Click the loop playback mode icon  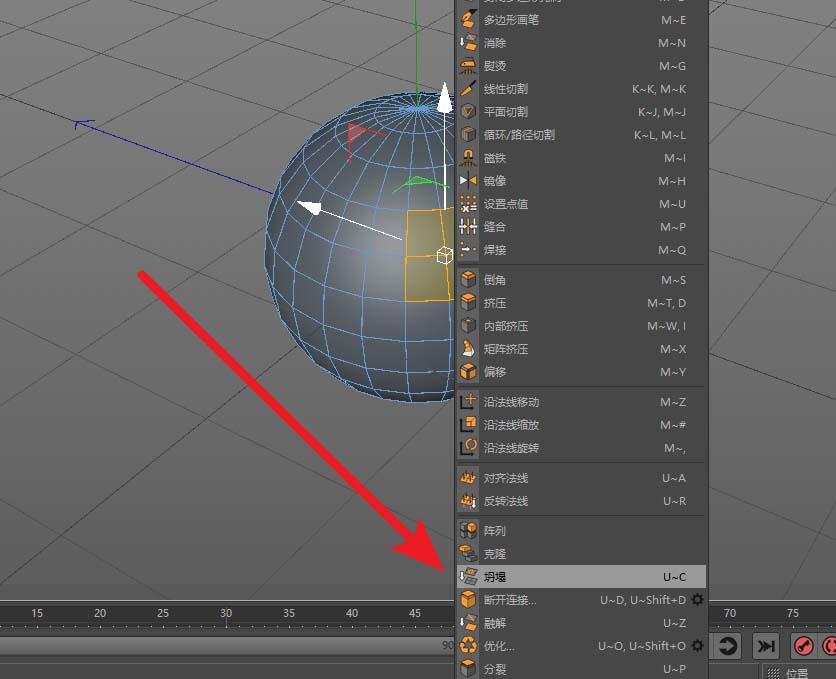(x=727, y=645)
